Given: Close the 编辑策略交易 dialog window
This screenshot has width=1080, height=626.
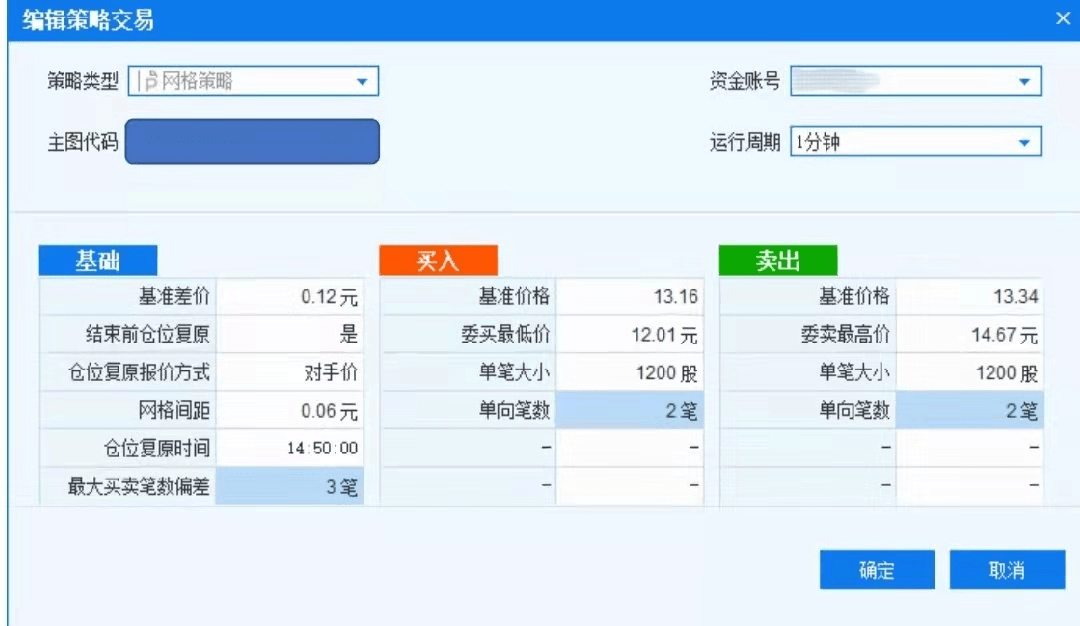Looking at the screenshot, I should (1062, 19).
